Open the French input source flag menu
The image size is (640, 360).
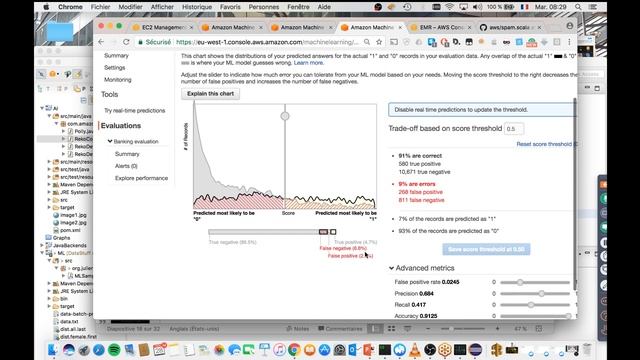525,7
